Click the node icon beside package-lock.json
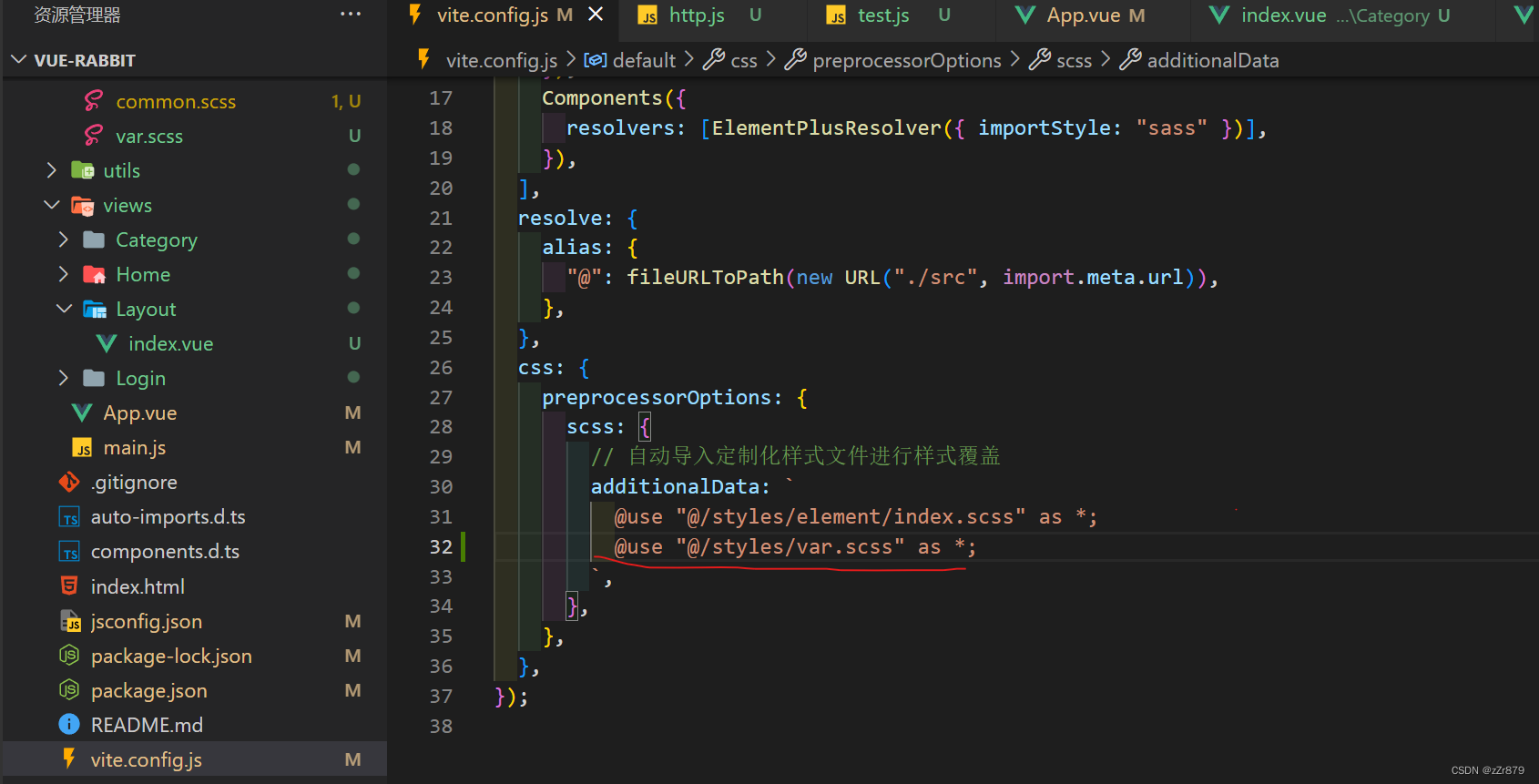The height and width of the screenshot is (784, 1539). click(x=69, y=656)
